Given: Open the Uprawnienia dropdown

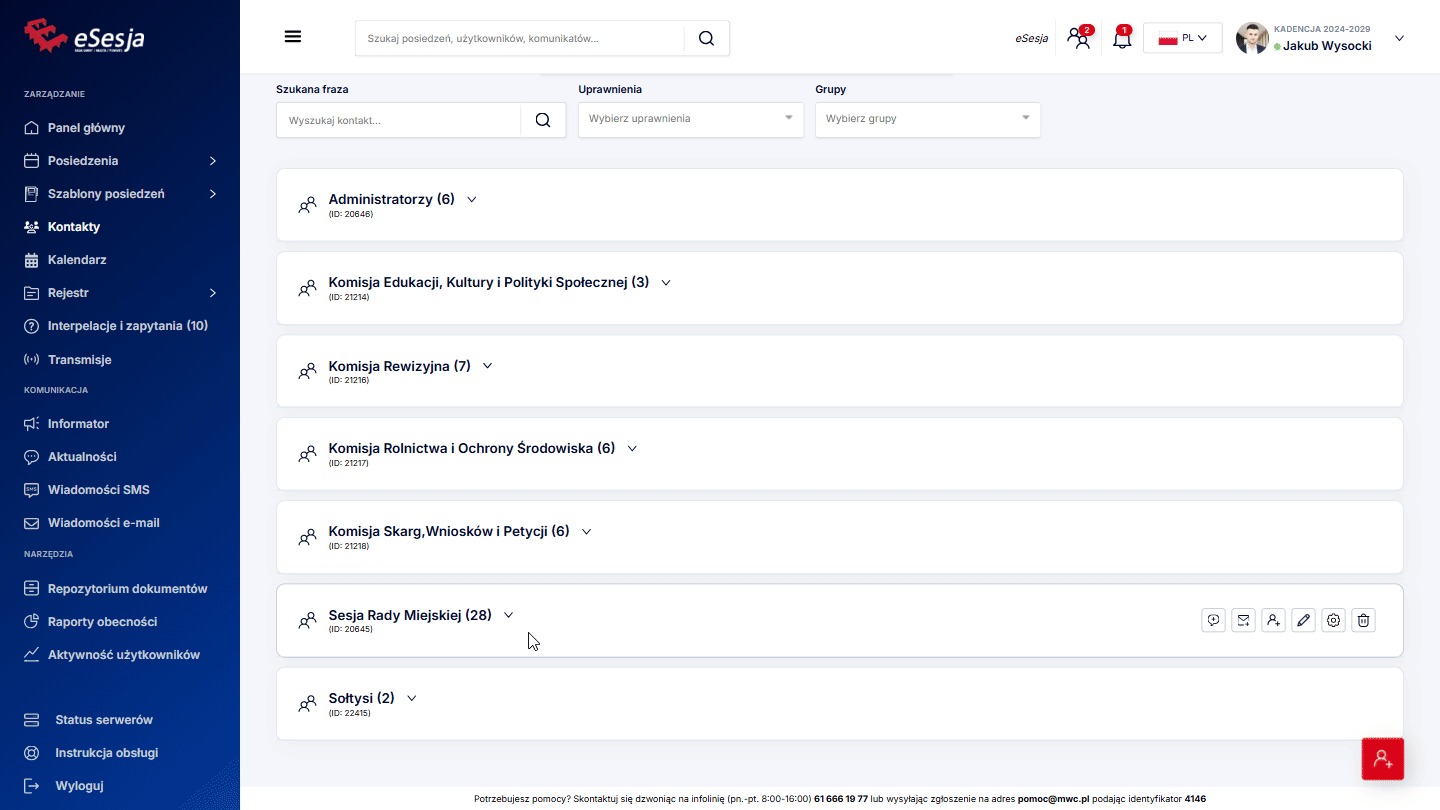Looking at the screenshot, I should click(x=690, y=119).
